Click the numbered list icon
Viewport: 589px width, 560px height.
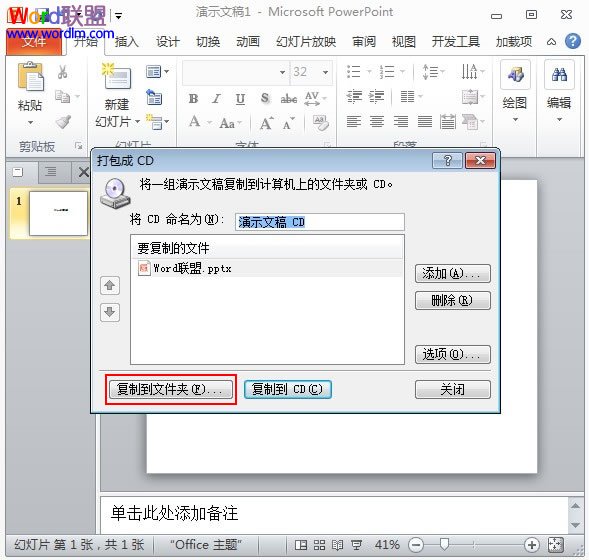tap(387, 71)
